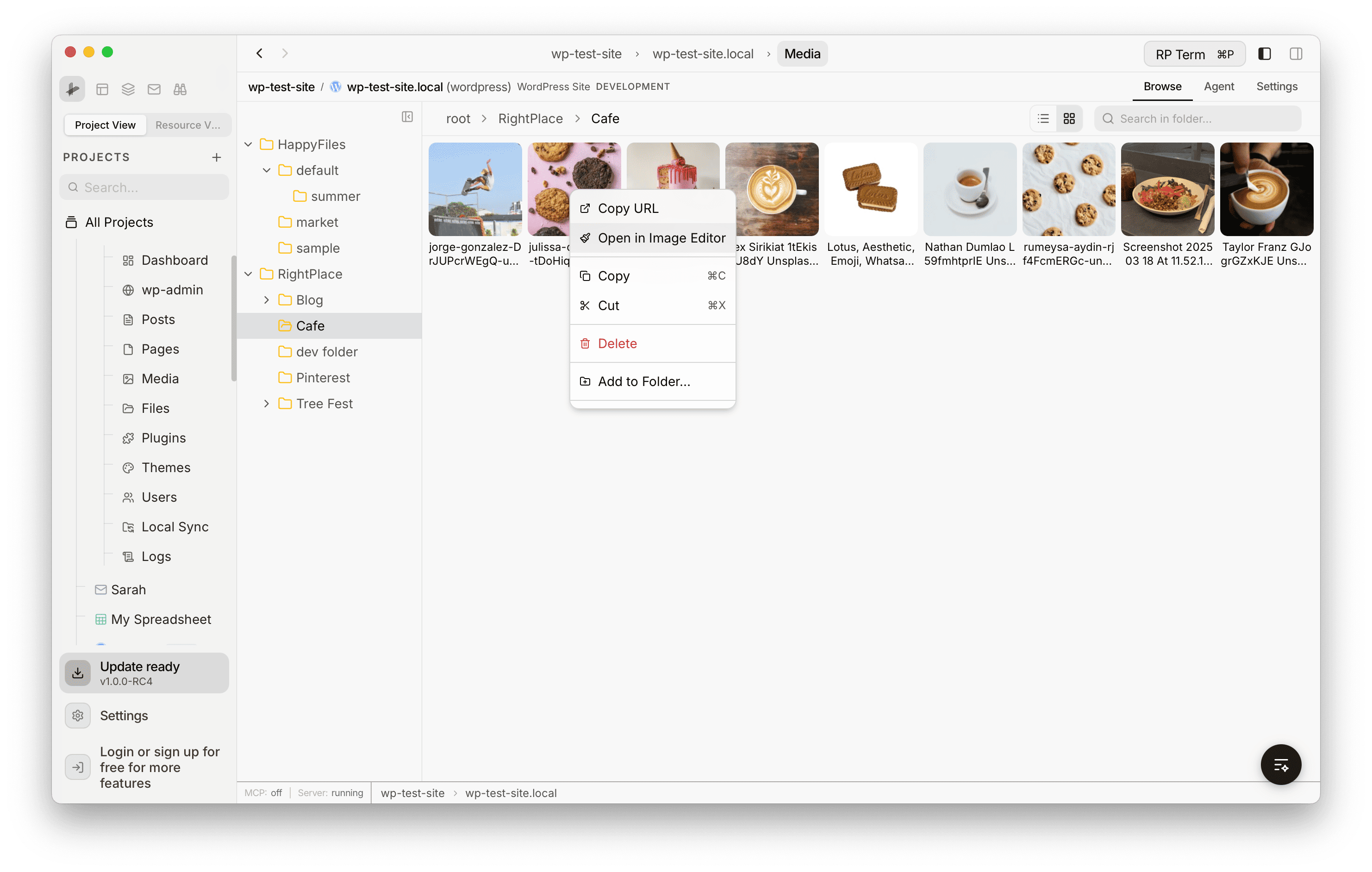This screenshot has width=1372, height=872.
Task: Switch to grid view for media items
Action: coord(1069,118)
